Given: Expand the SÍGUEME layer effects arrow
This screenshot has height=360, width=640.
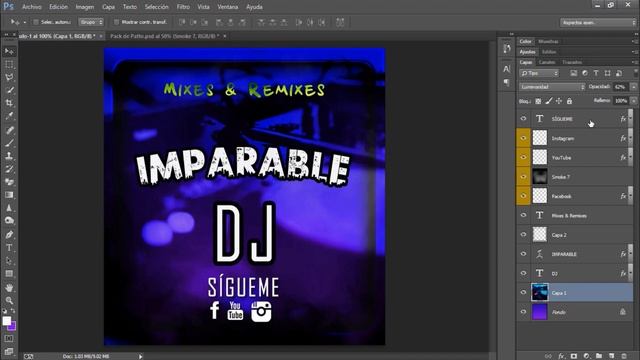Looking at the screenshot, I should click(x=631, y=119).
